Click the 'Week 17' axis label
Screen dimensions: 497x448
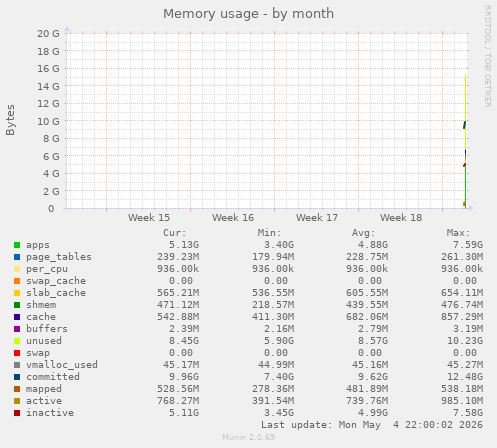click(317, 218)
